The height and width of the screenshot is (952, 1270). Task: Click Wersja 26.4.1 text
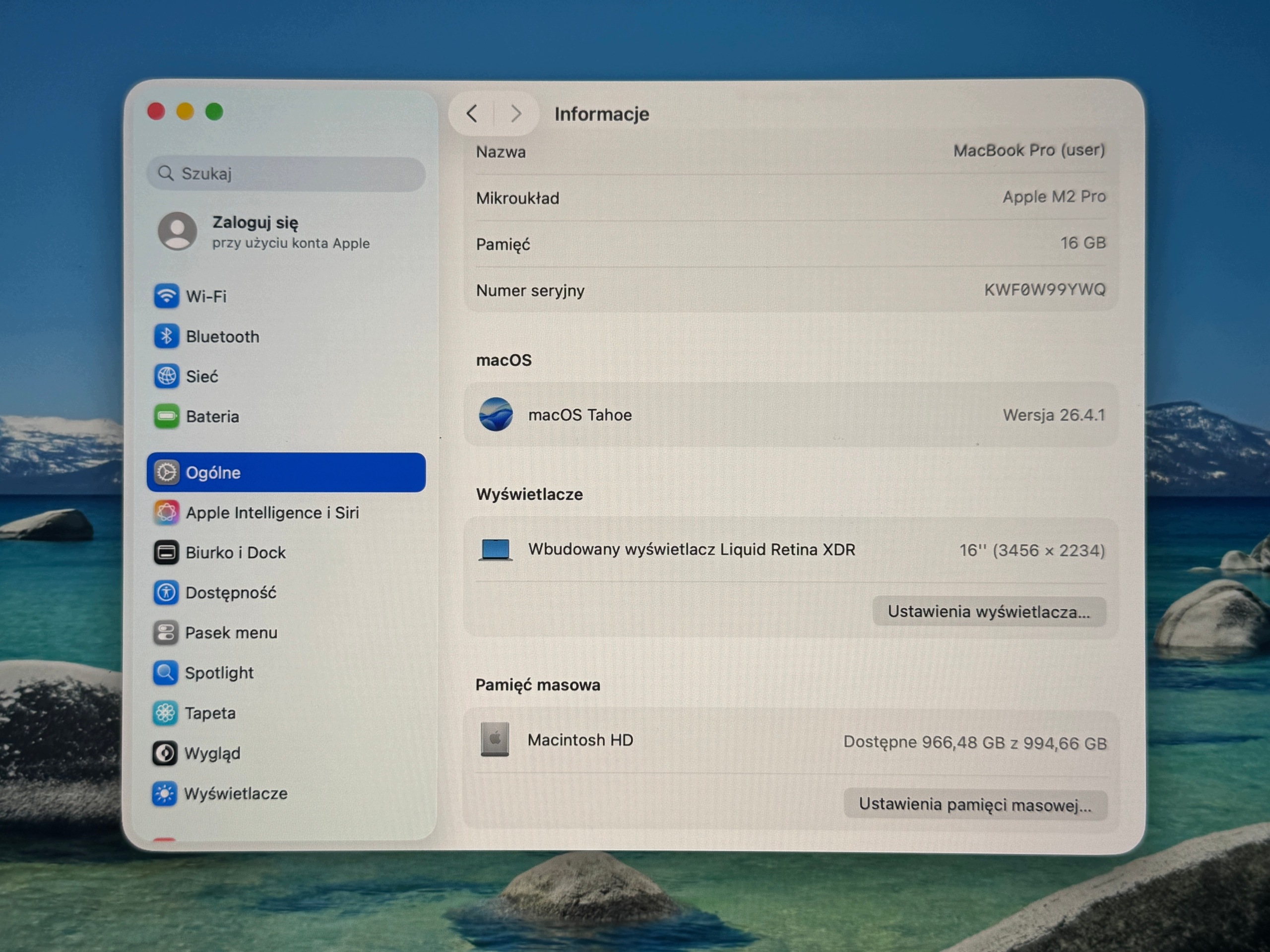[1054, 415]
